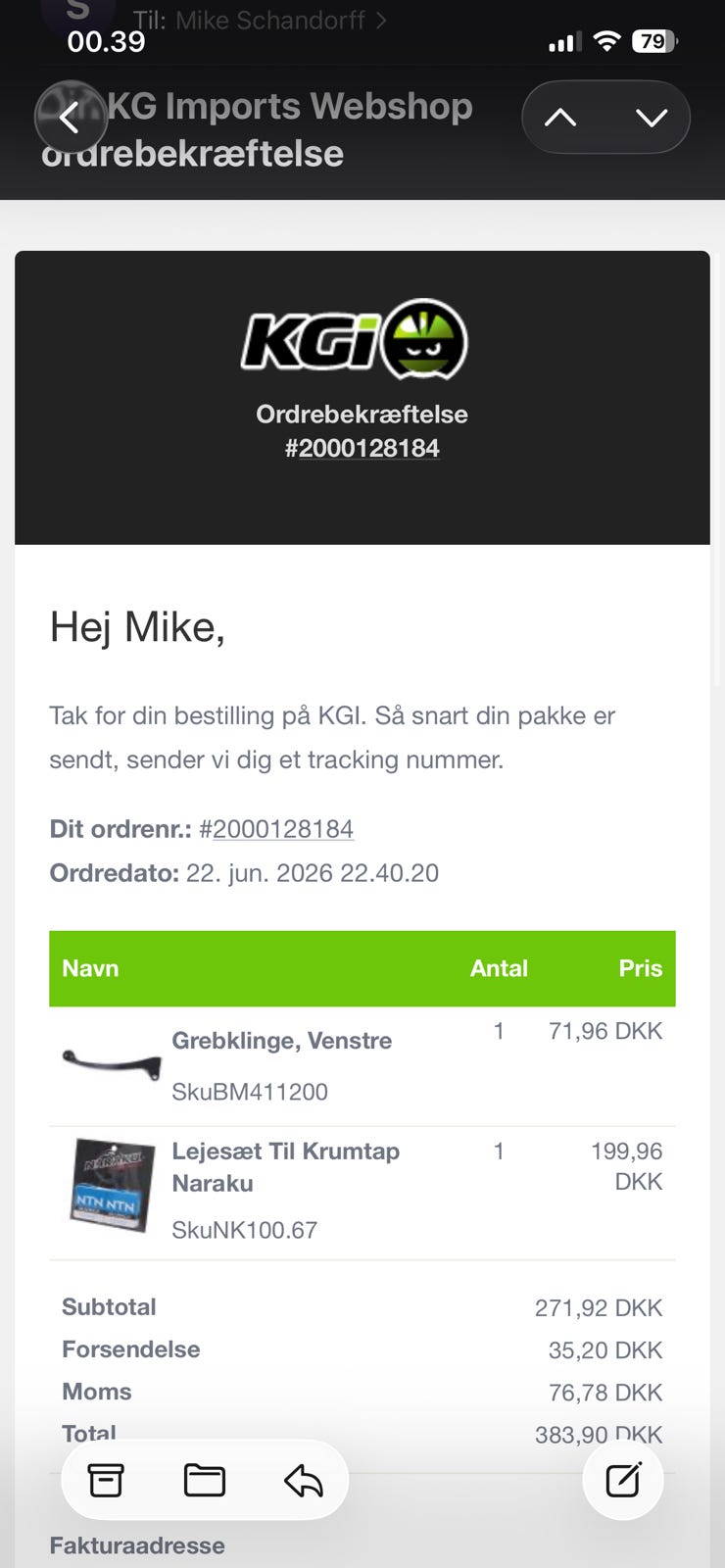Tap the Navn column header

click(90, 968)
